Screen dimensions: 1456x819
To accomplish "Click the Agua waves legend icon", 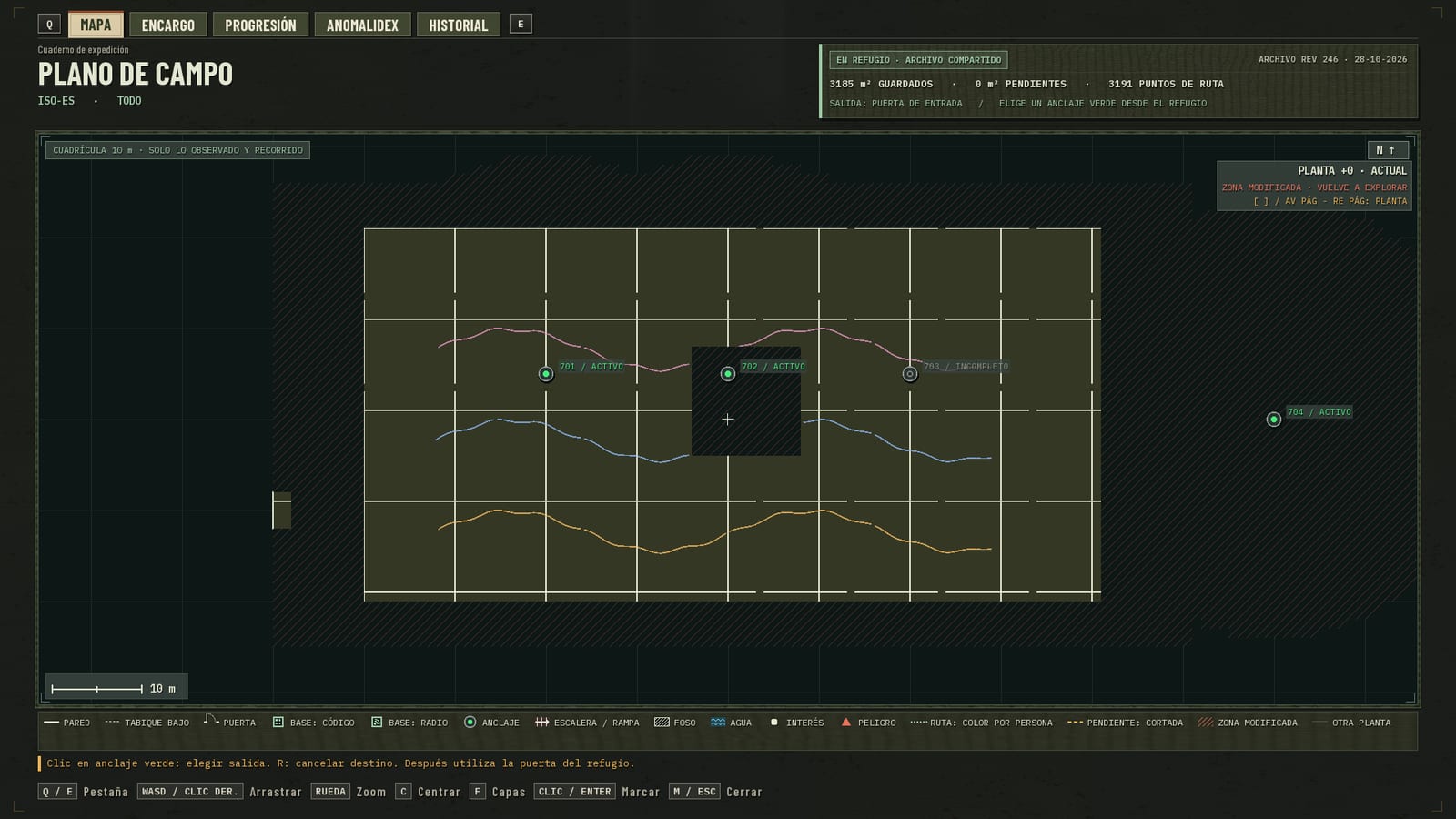I will [718, 723].
